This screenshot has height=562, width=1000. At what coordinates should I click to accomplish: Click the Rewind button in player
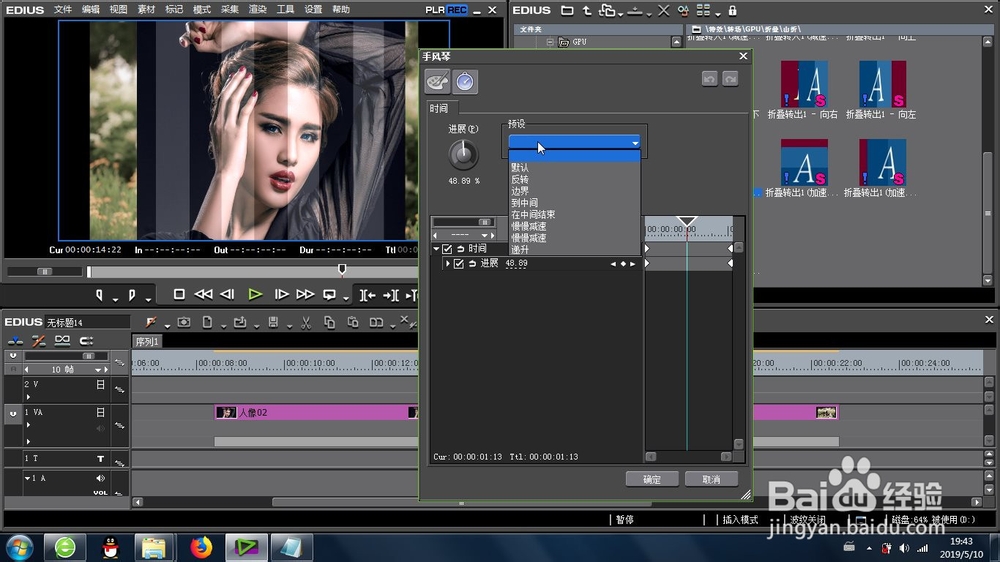[x=203, y=294]
